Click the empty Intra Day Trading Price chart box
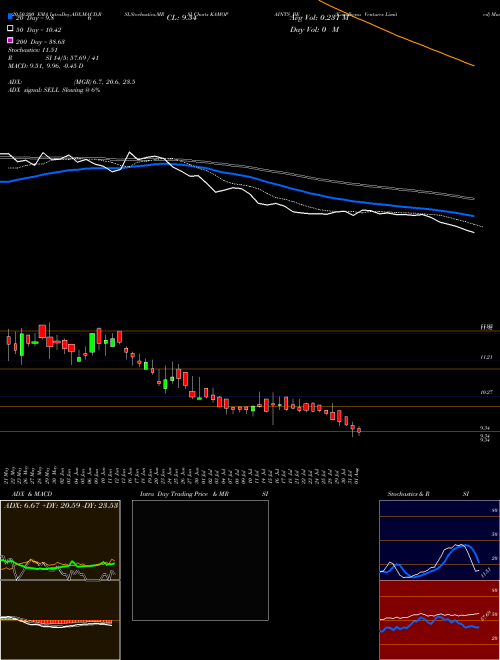Image resolution: width=500 pixels, height=660 pixels. [x=200, y=560]
